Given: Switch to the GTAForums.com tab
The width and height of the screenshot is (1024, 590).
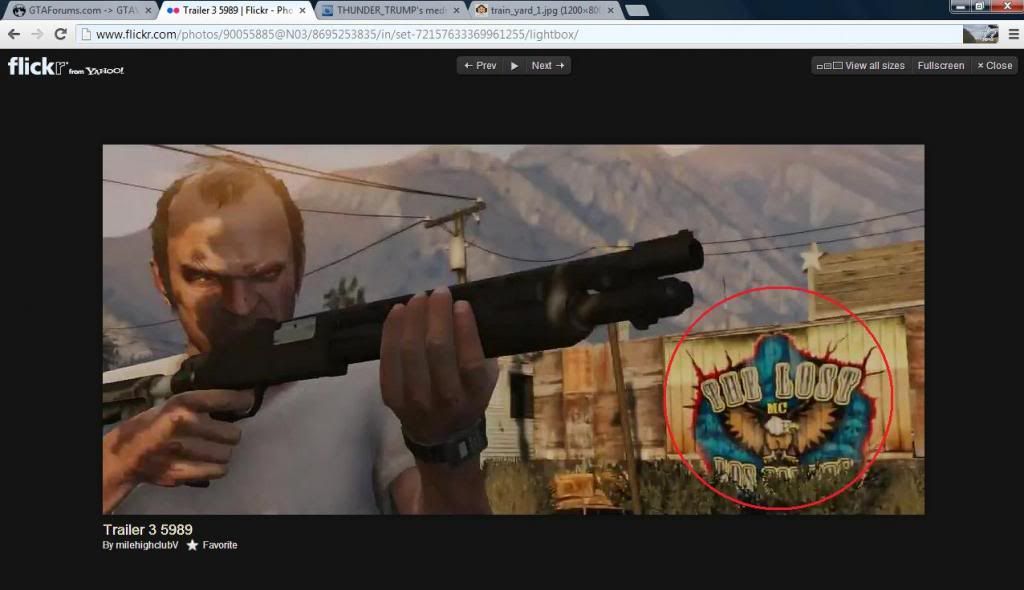Looking at the screenshot, I should pyautogui.click(x=78, y=10).
